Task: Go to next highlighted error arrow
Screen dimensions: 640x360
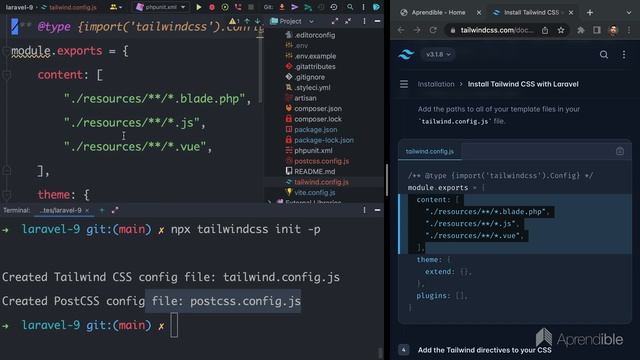Action: pyautogui.click(x=258, y=21)
